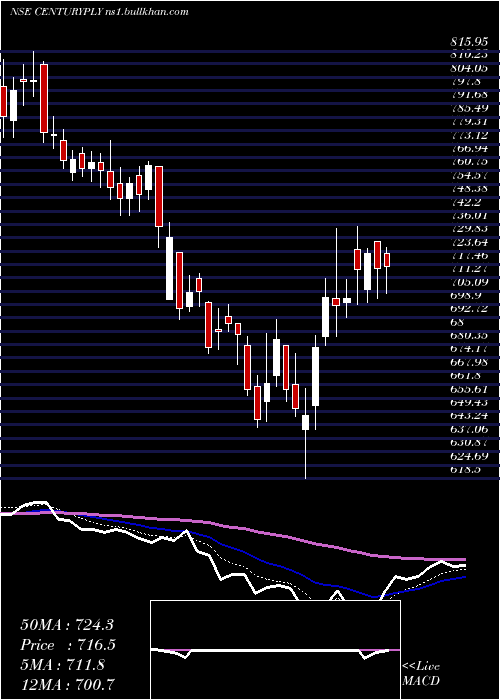Open the Live MACD inset chart
The width and height of the screenshot is (500, 700).
[x=275, y=650]
